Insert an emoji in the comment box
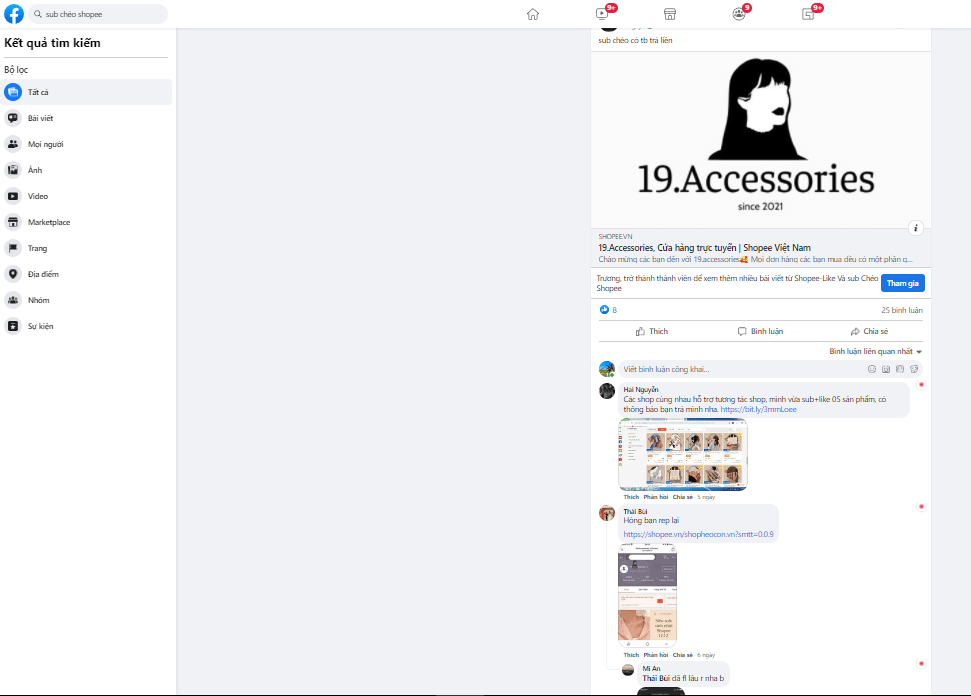This screenshot has width=971, height=696. pos(871,368)
